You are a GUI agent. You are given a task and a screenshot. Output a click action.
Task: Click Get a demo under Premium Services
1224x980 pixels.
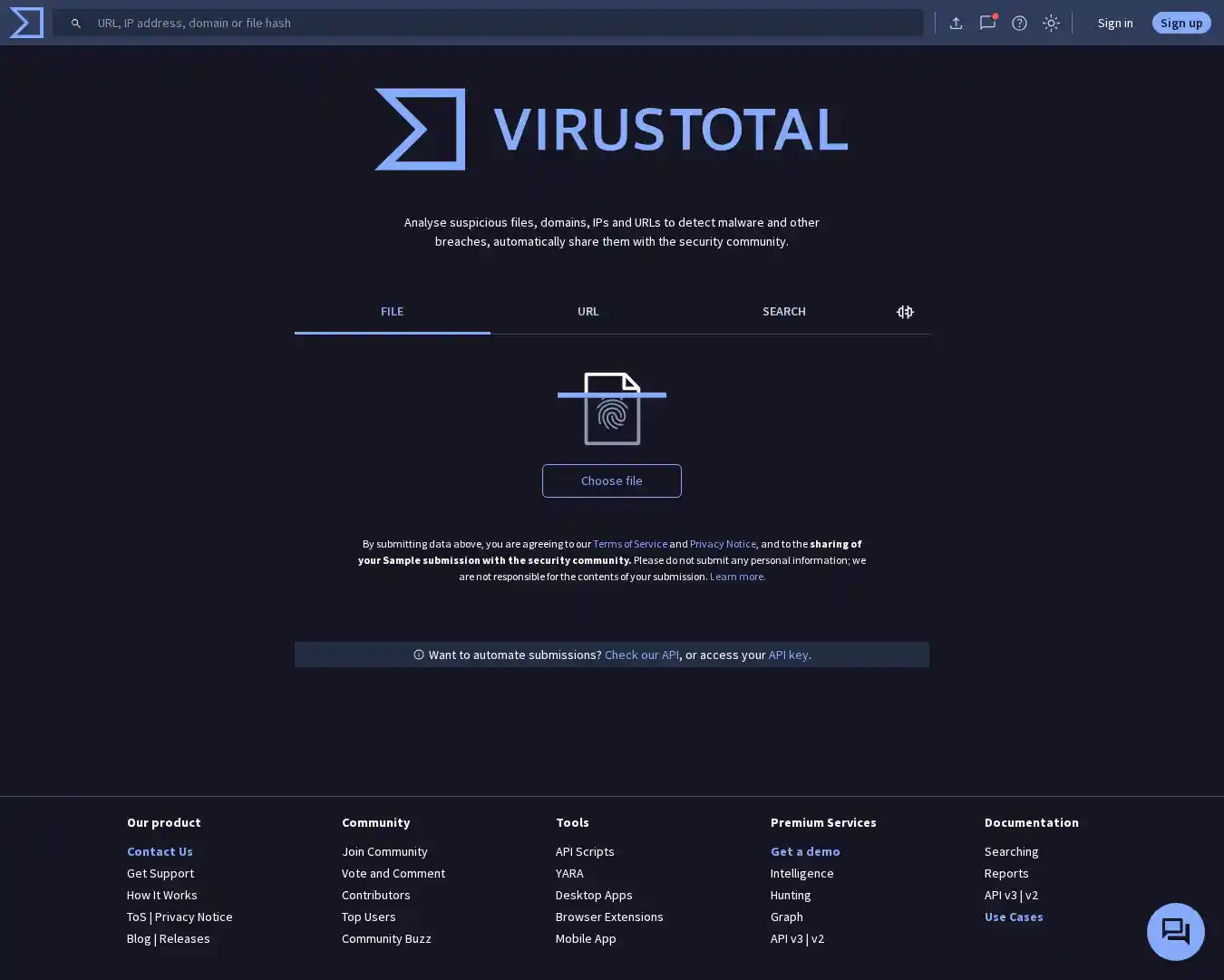(x=804, y=851)
